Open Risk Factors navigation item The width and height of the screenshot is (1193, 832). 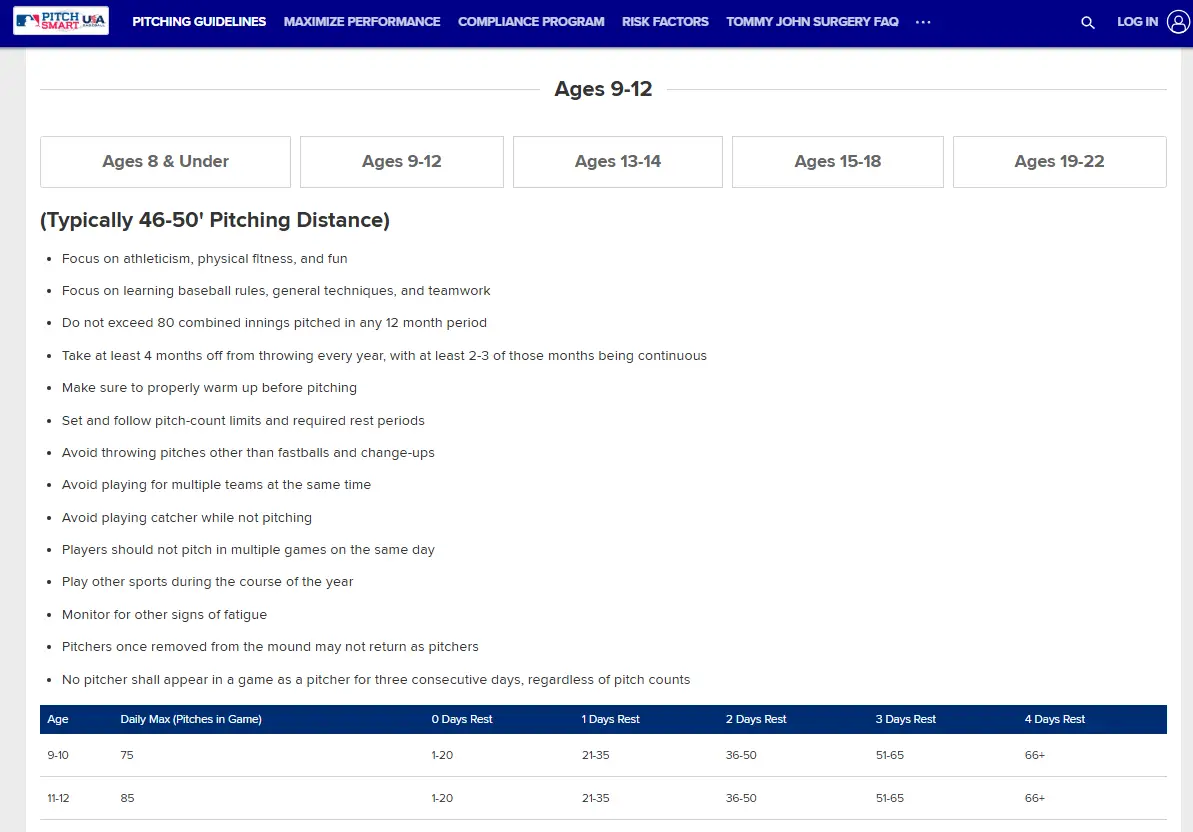pos(665,22)
